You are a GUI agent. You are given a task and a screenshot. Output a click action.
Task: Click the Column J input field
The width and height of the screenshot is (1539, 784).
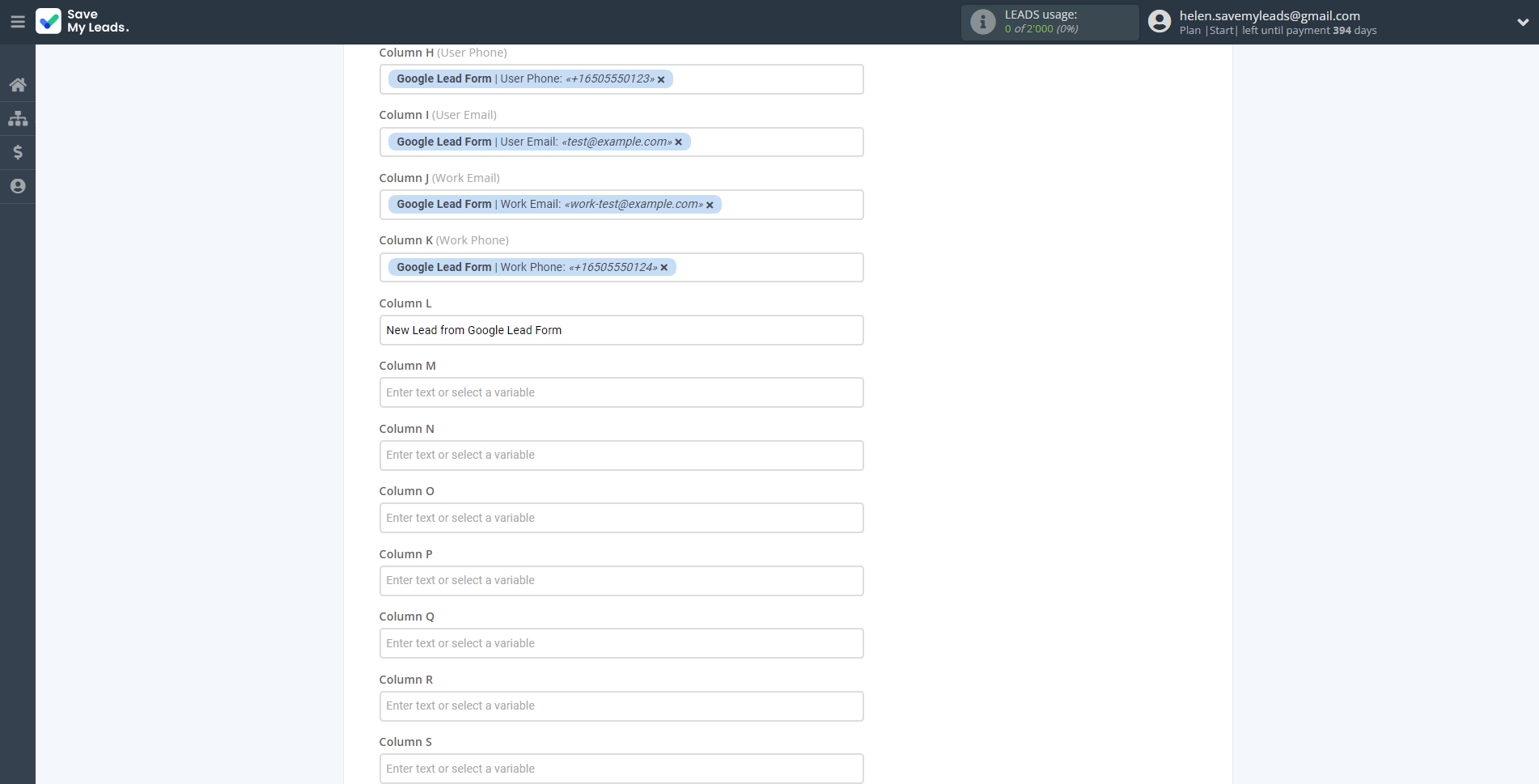pyautogui.click(x=621, y=205)
